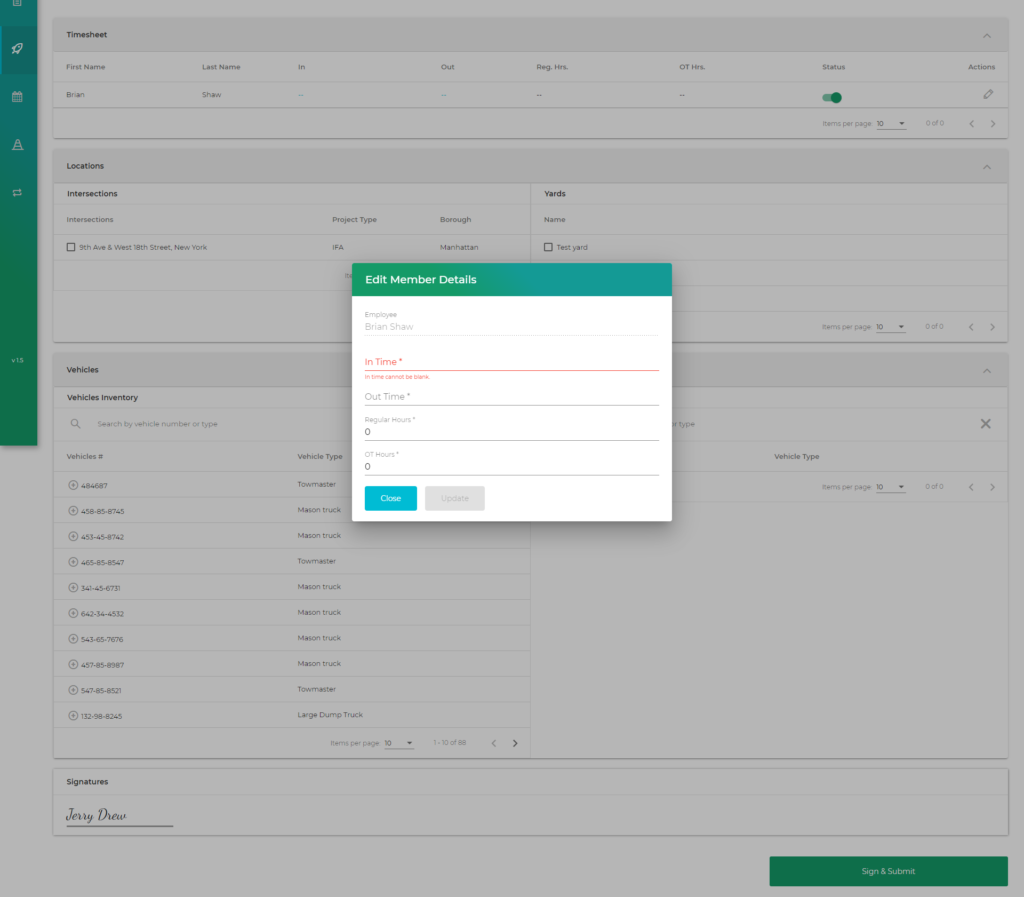Click the swap arrows sidebar icon
This screenshot has width=1024, height=897.
coord(17,192)
